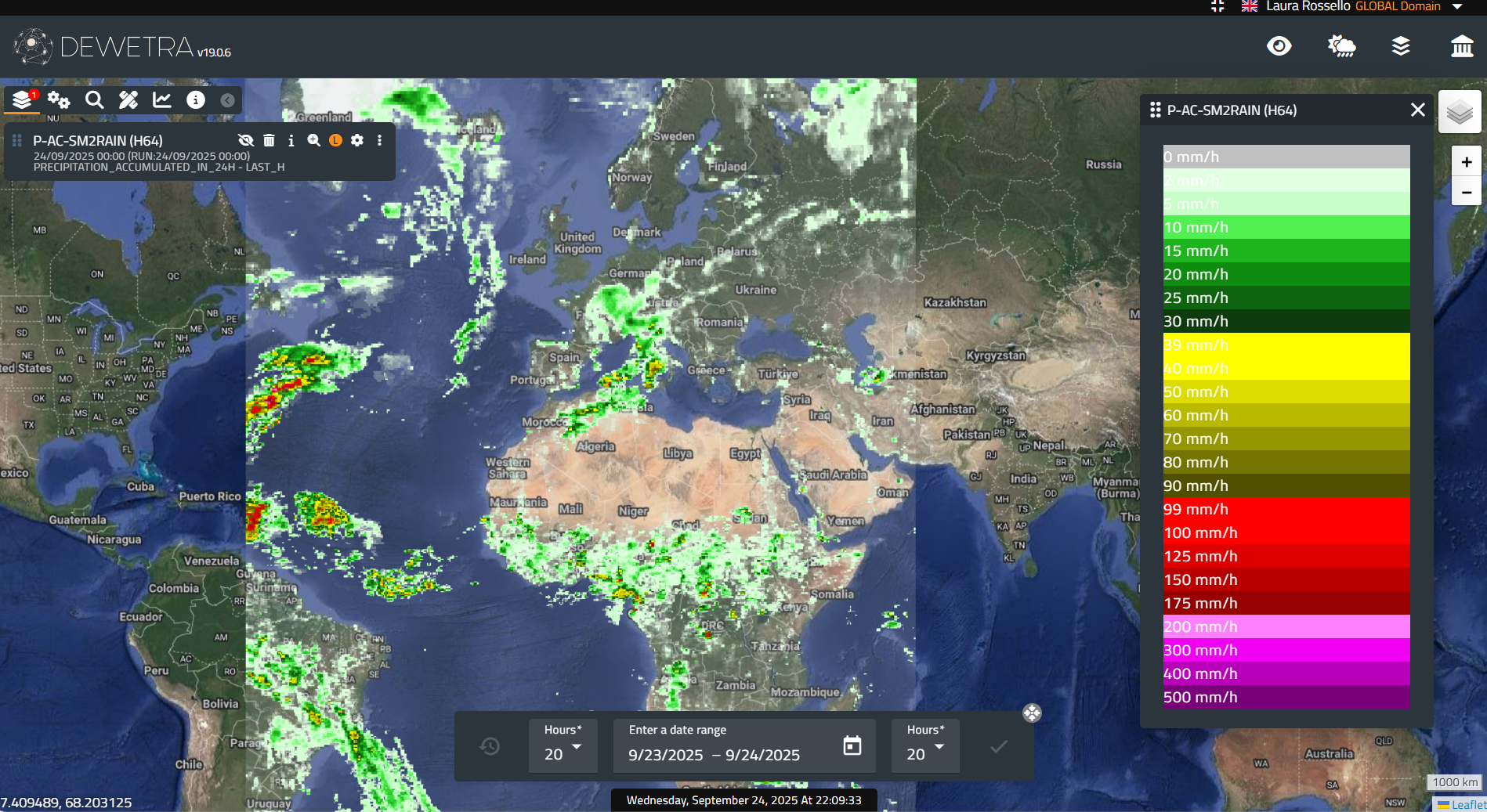Click the bank building icon in header
The image size is (1487, 812).
[x=1461, y=46]
